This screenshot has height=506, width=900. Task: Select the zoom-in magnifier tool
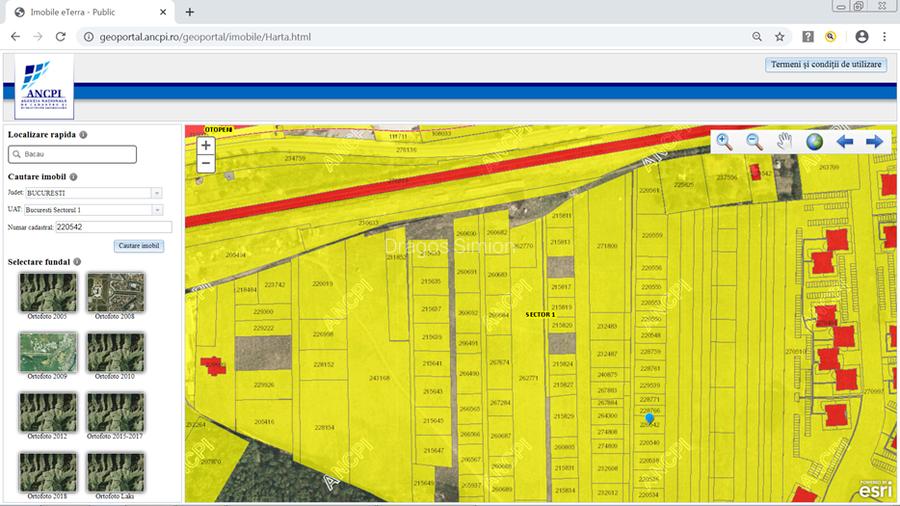coord(724,141)
